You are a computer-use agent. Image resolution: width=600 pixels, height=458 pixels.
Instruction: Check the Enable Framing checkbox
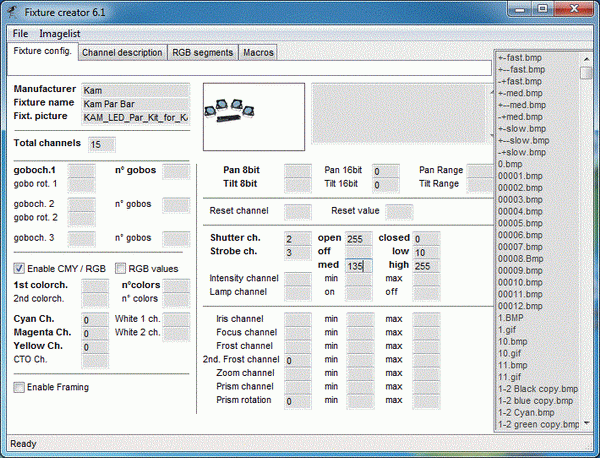pos(20,387)
